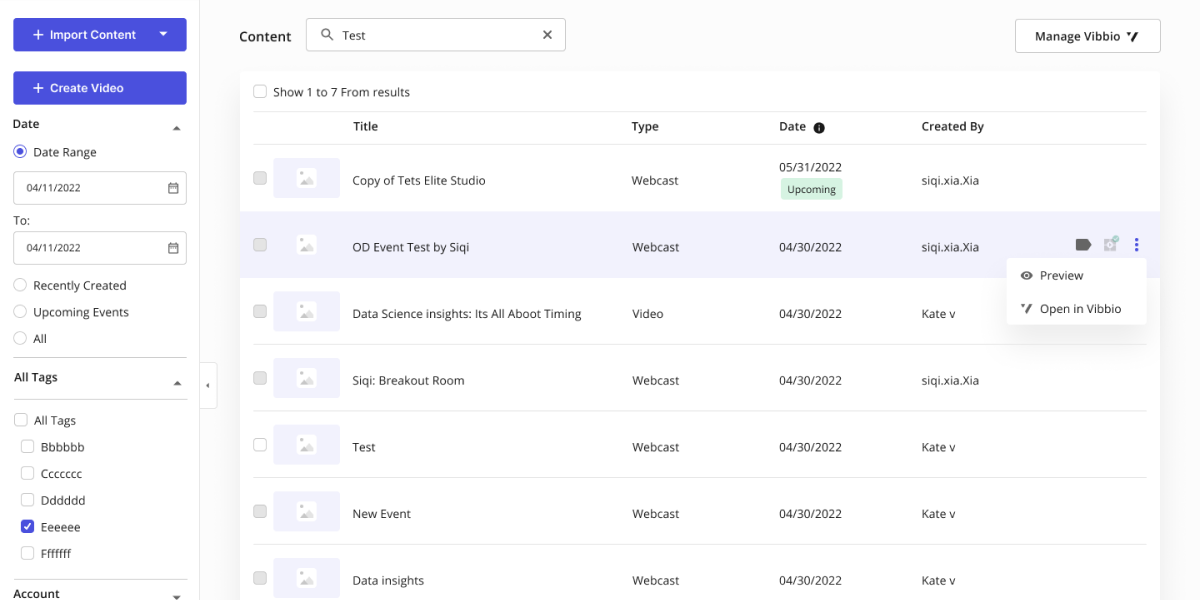Open the three-dot menu for OD Event Test
1200x600 pixels.
[x=1137, y=245]
